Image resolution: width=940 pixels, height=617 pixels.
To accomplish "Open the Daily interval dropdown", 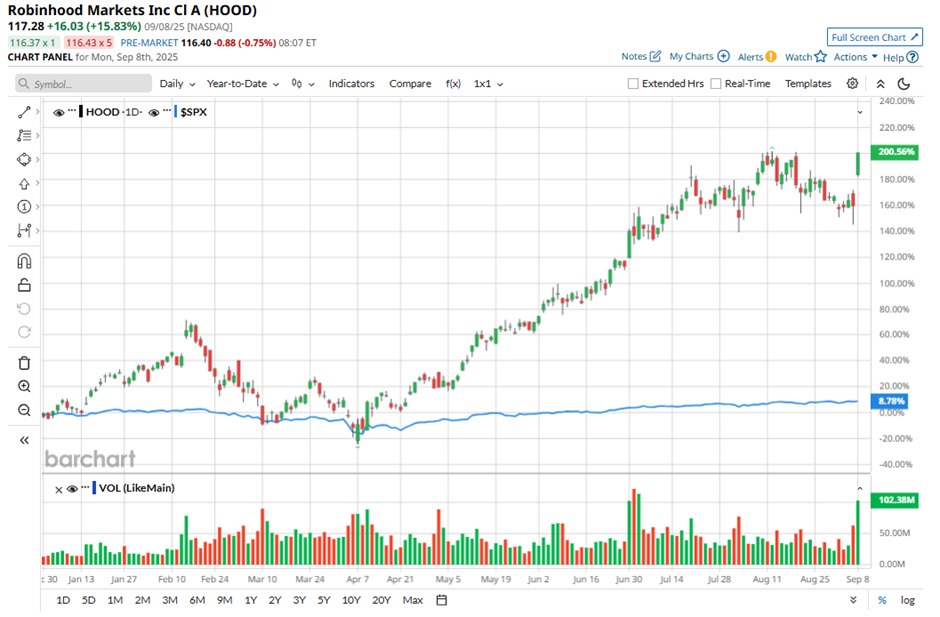I will (x=177, y=84).
